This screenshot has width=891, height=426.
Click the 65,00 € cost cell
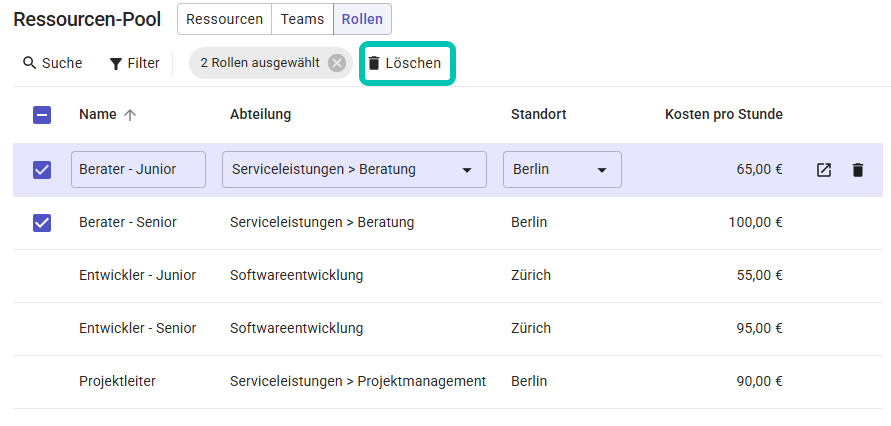click(x=759, y=169)
